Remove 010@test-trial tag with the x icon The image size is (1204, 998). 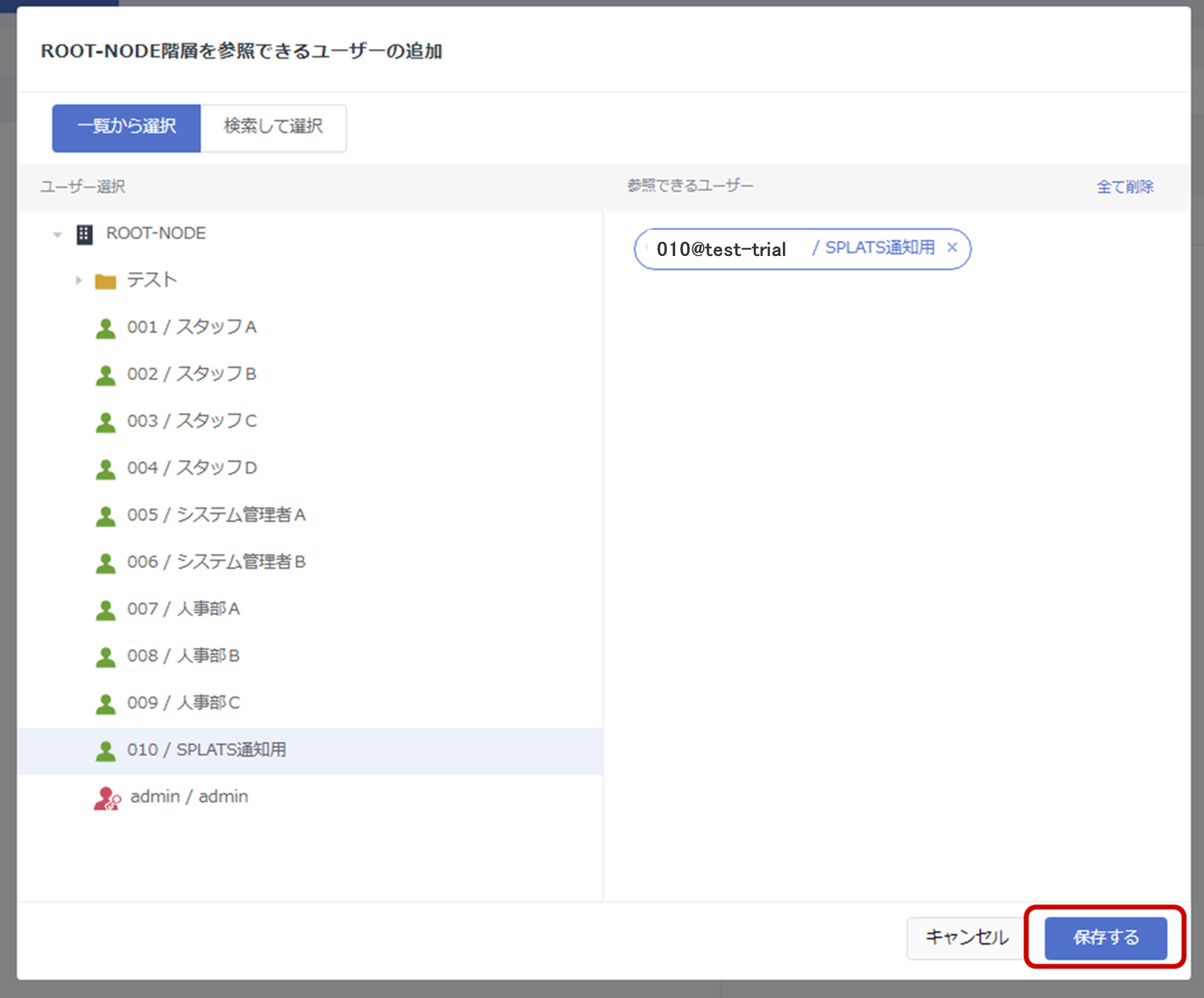[x=952, y=248]
